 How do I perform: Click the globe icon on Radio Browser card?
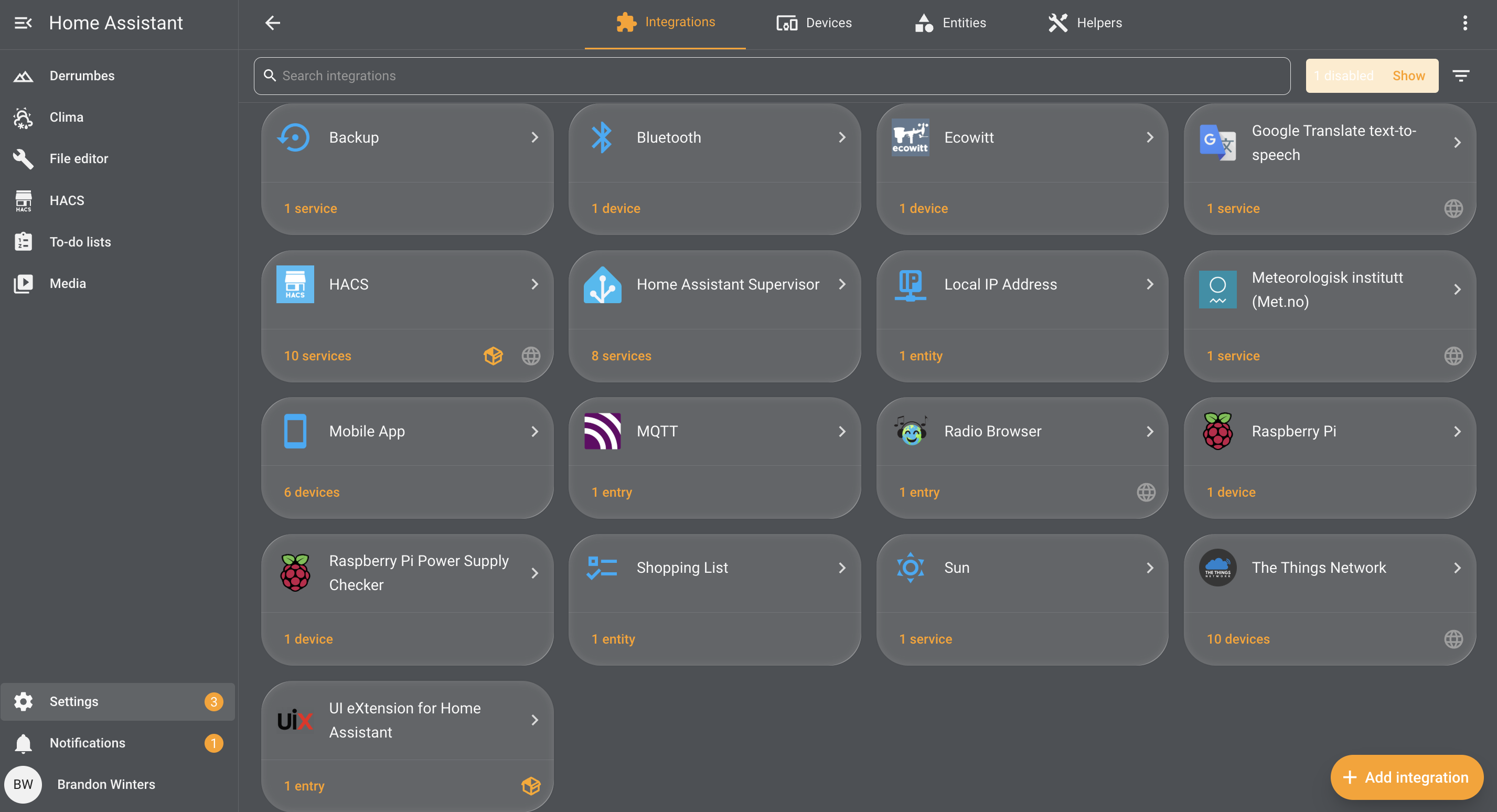point(1146,493)
